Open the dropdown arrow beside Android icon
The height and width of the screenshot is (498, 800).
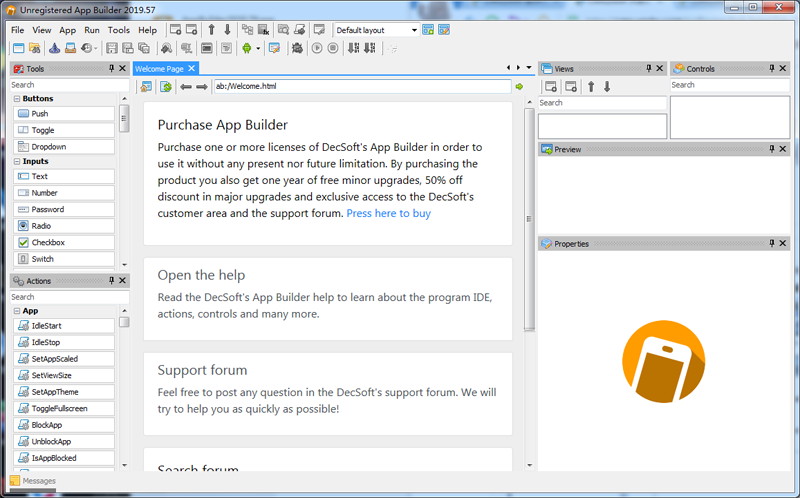click(x=258, y=49)
